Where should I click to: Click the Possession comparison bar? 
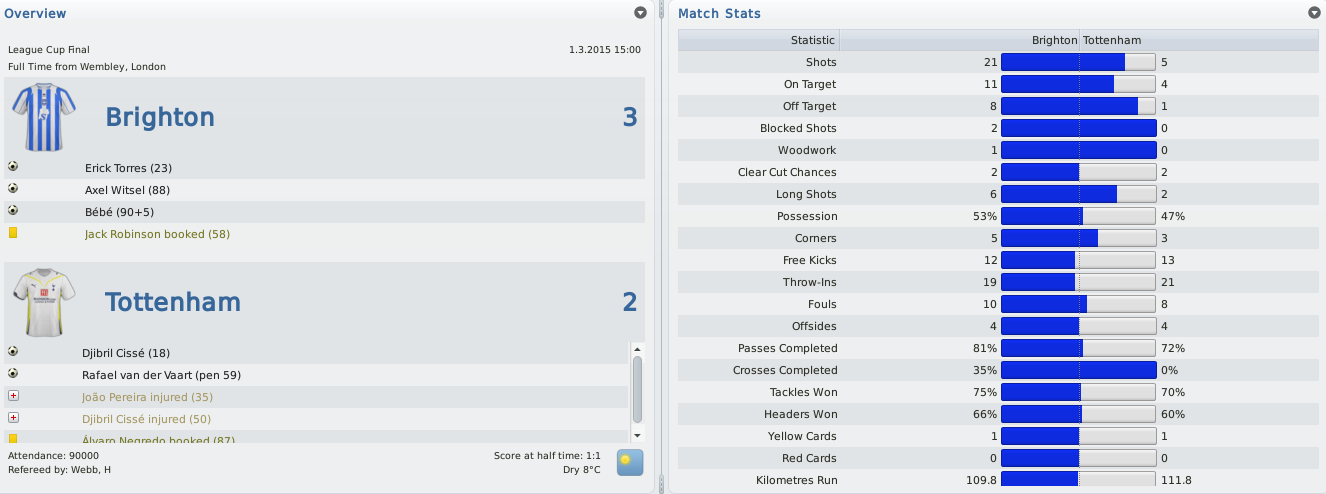(1078, 216)
